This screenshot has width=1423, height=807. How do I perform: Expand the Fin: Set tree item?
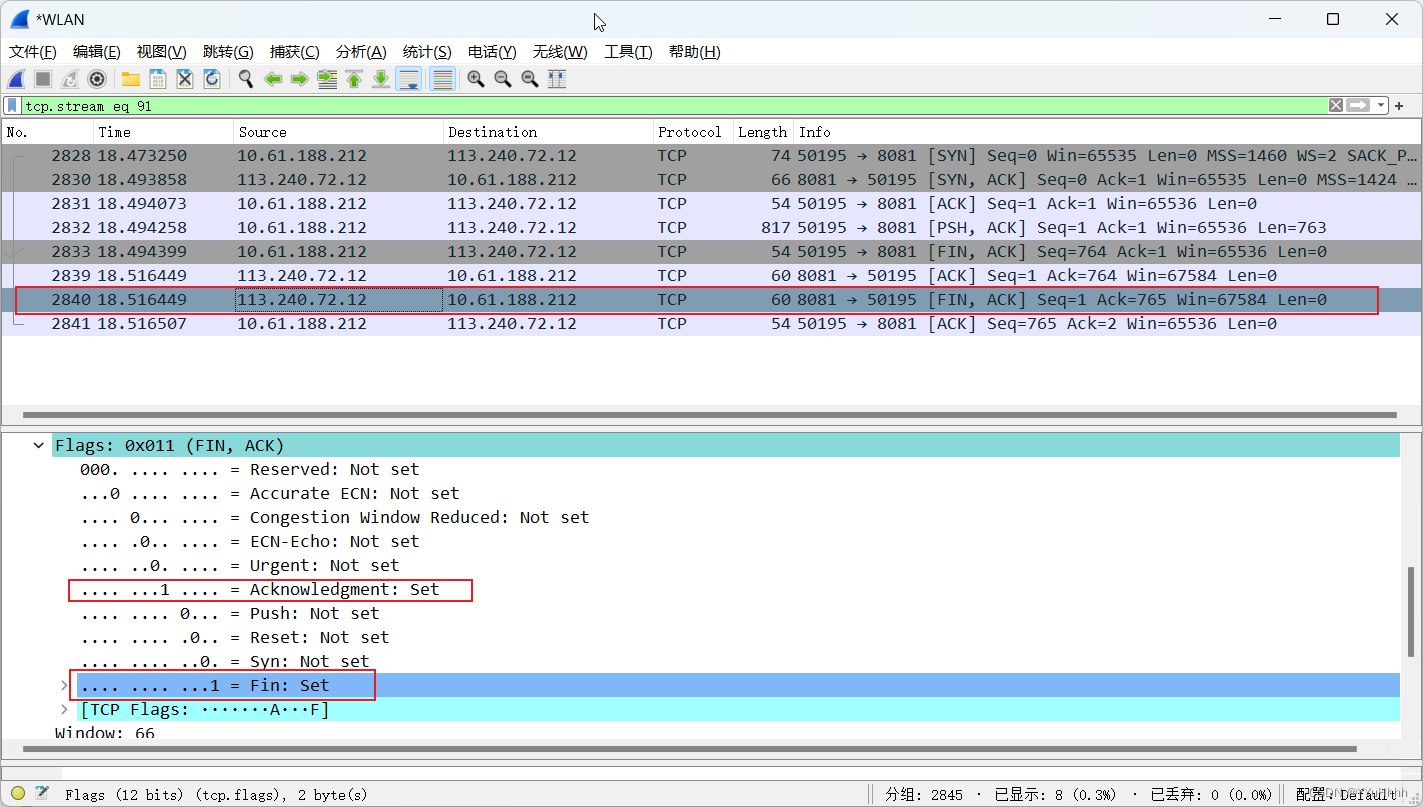click(x=65, y=686)
